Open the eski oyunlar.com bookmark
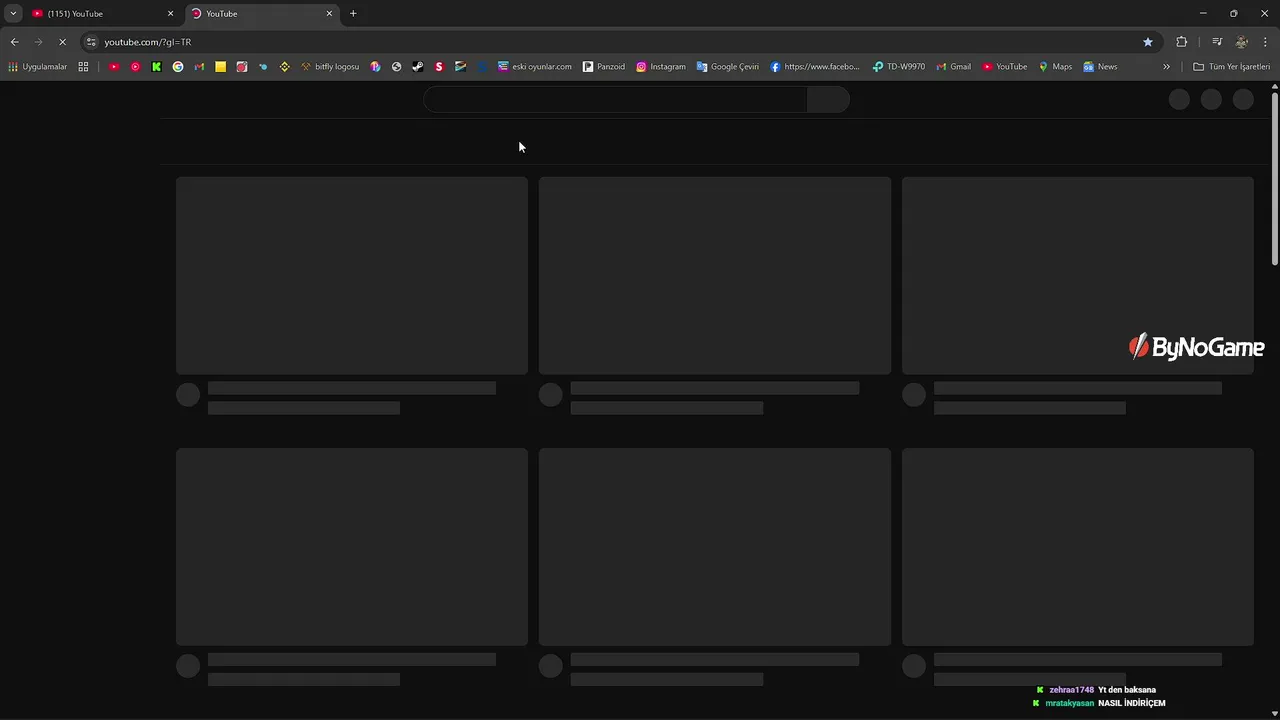This screenshot has height=720, width=1280. coord(535,67)
